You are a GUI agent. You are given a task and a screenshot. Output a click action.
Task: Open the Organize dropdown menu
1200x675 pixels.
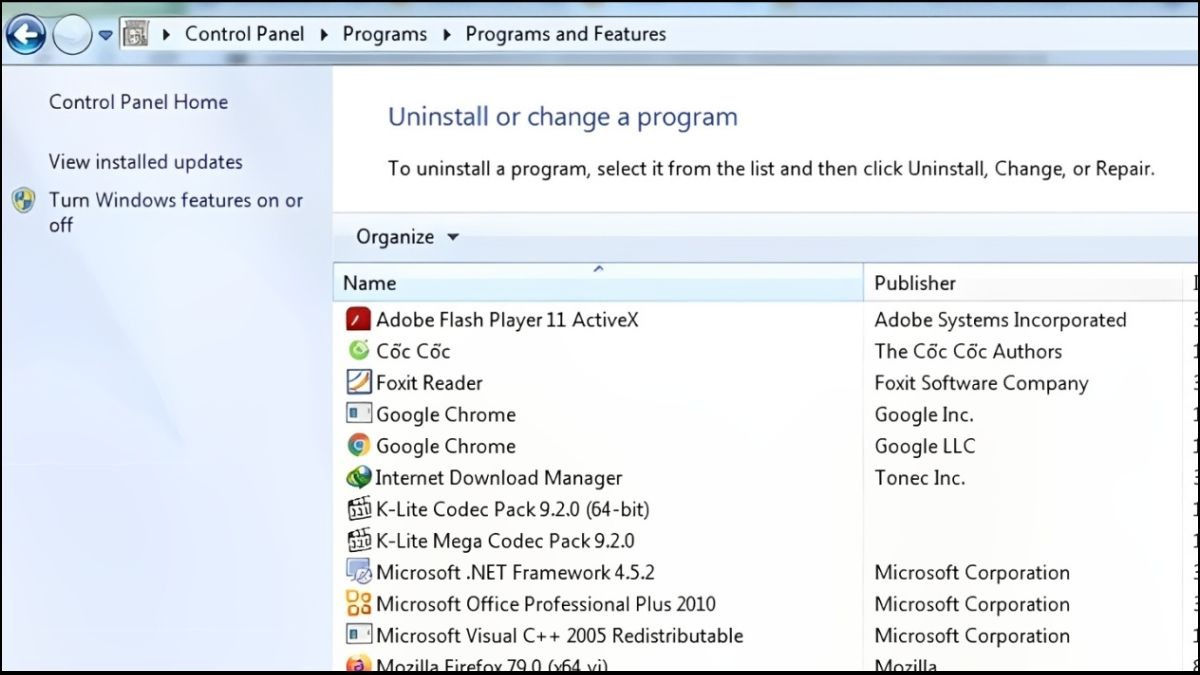point(407,237)
